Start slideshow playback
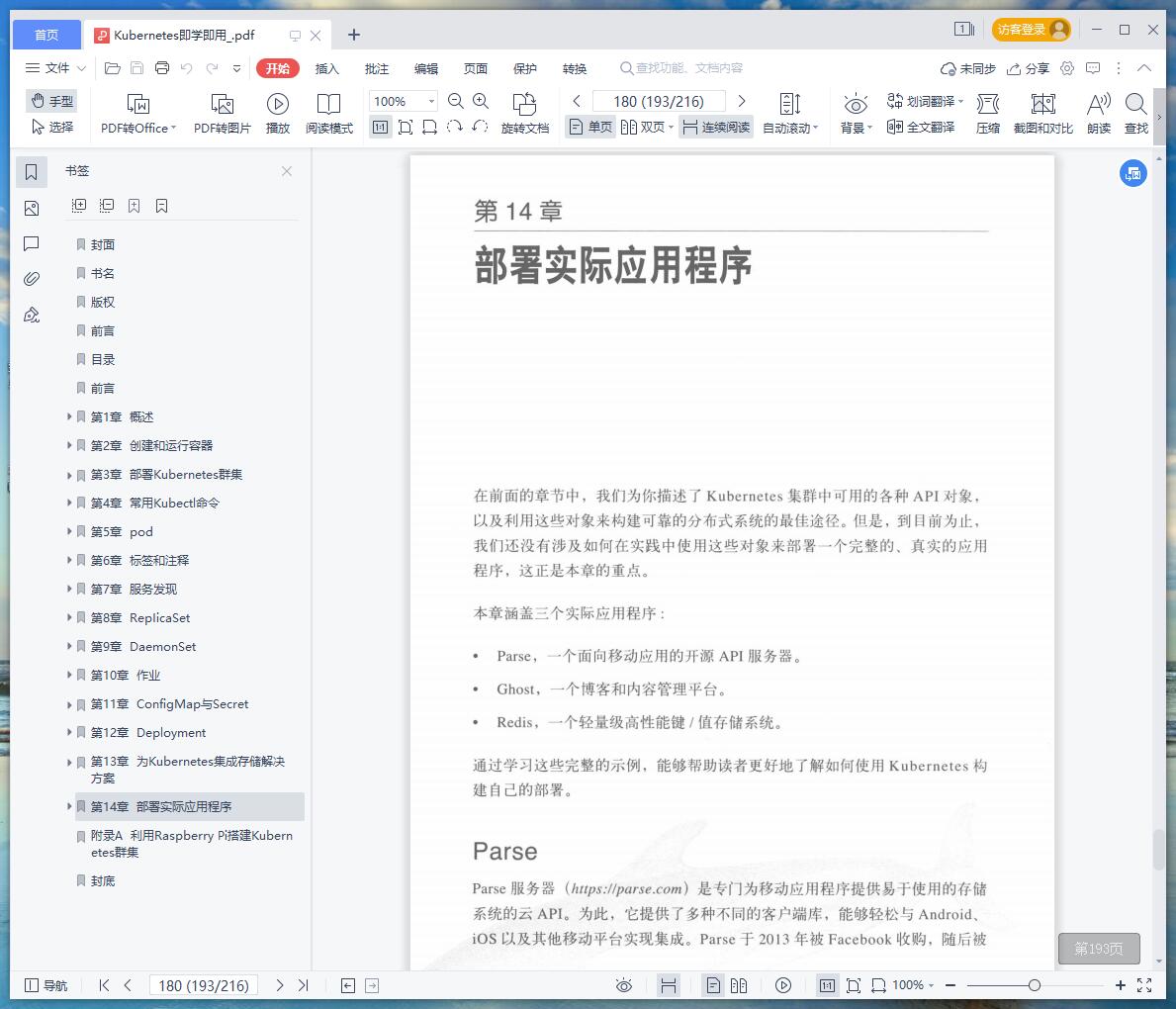 pyautogui.click(x=278, y=114)
